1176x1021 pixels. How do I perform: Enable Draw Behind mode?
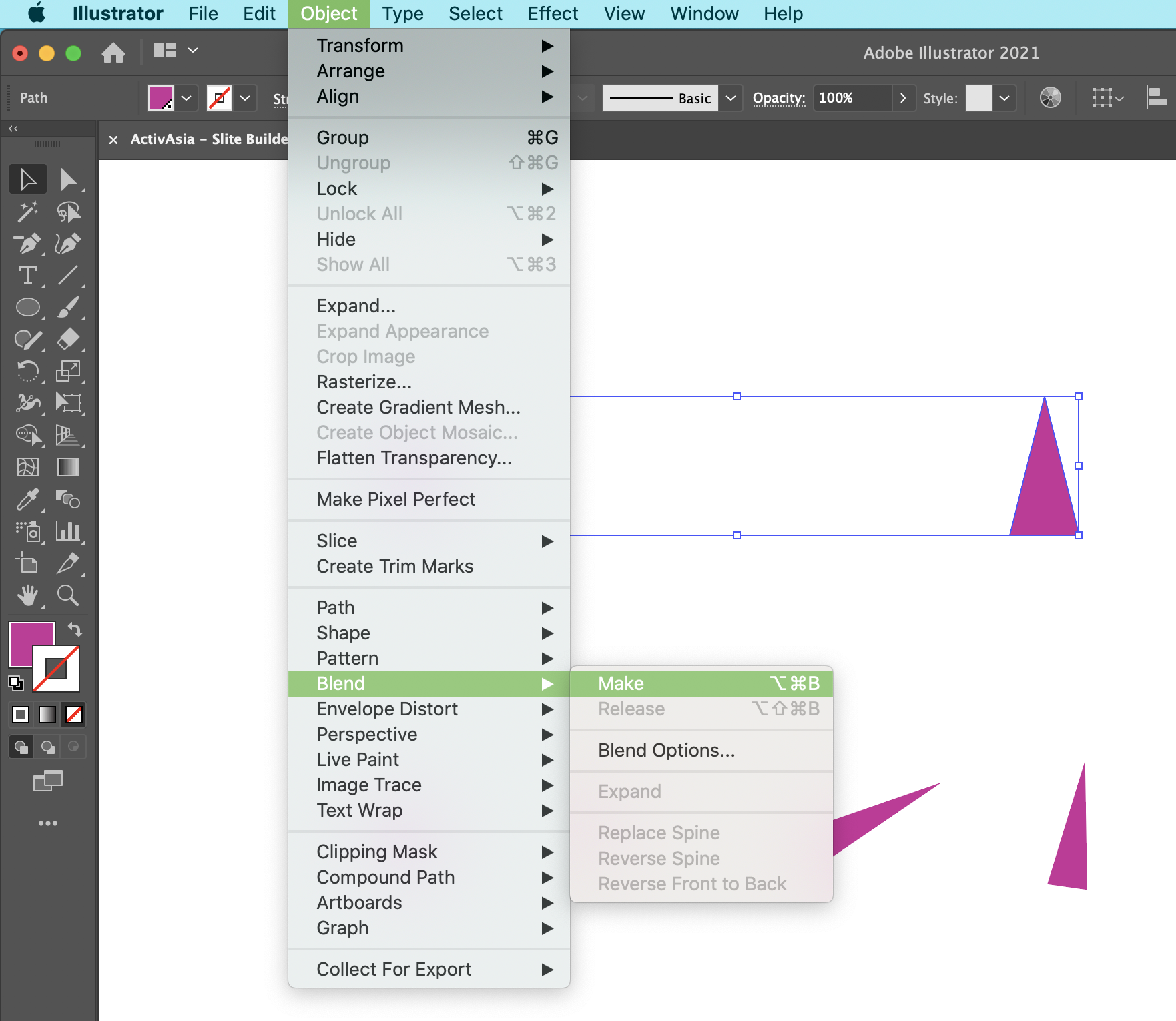(x=48, y=747)
